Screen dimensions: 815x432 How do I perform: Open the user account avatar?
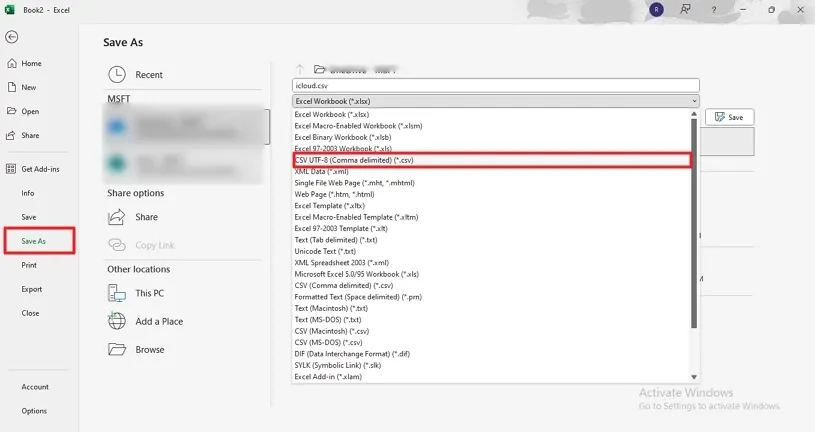[x=656, y=9]
